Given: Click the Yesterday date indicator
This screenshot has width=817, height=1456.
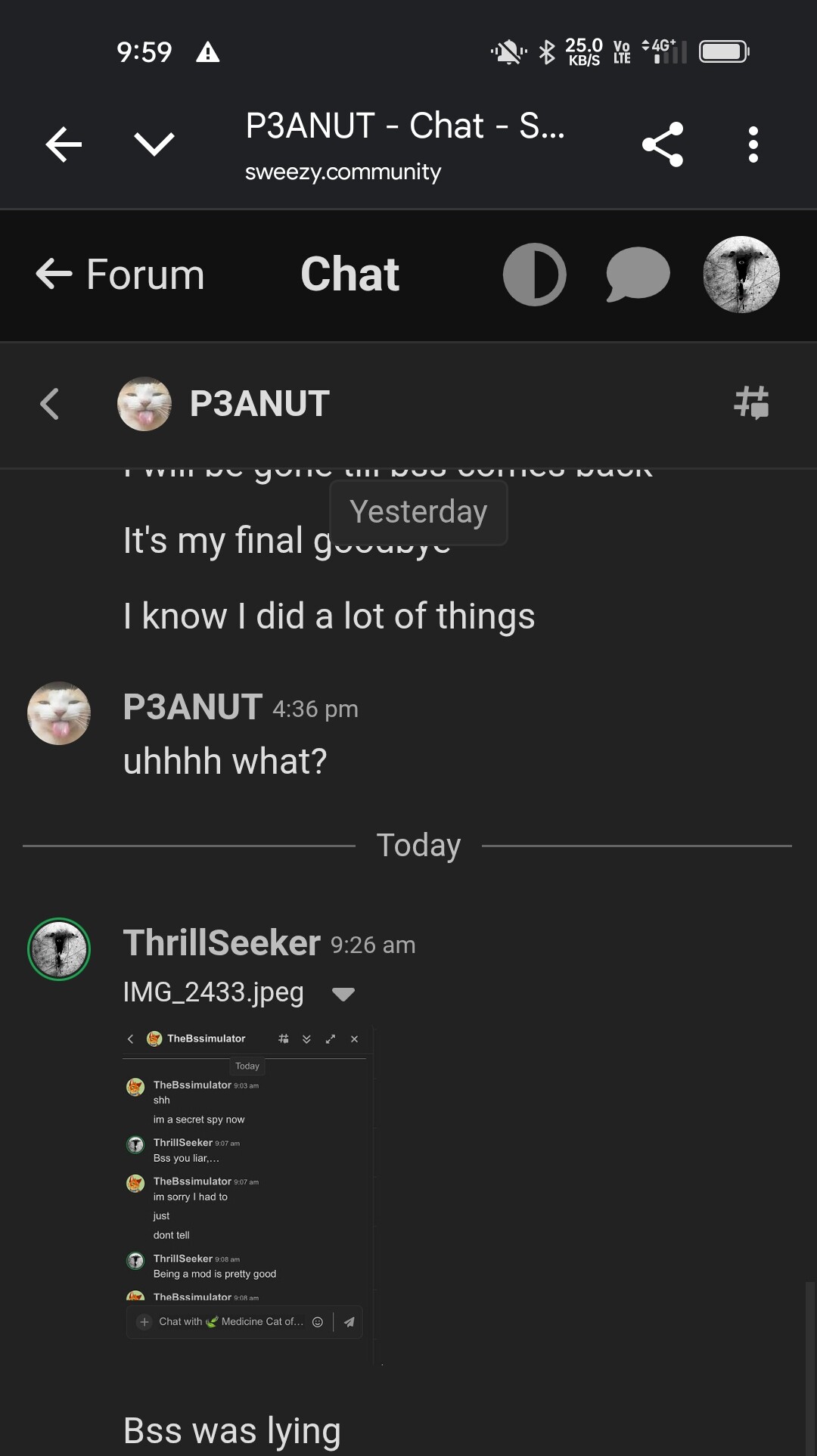Looking at the screenshot, I should point(418,512).
